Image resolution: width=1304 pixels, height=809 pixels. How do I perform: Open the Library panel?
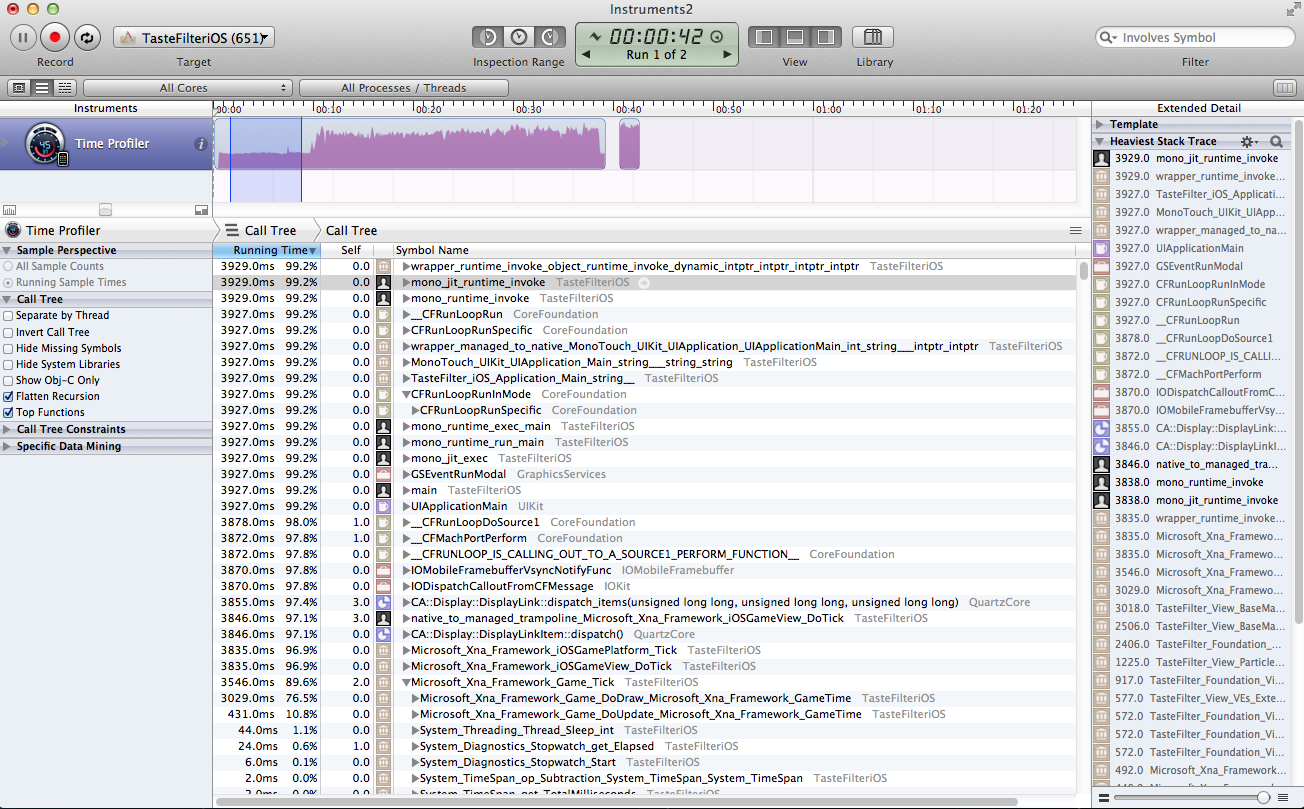coord(873,37)
